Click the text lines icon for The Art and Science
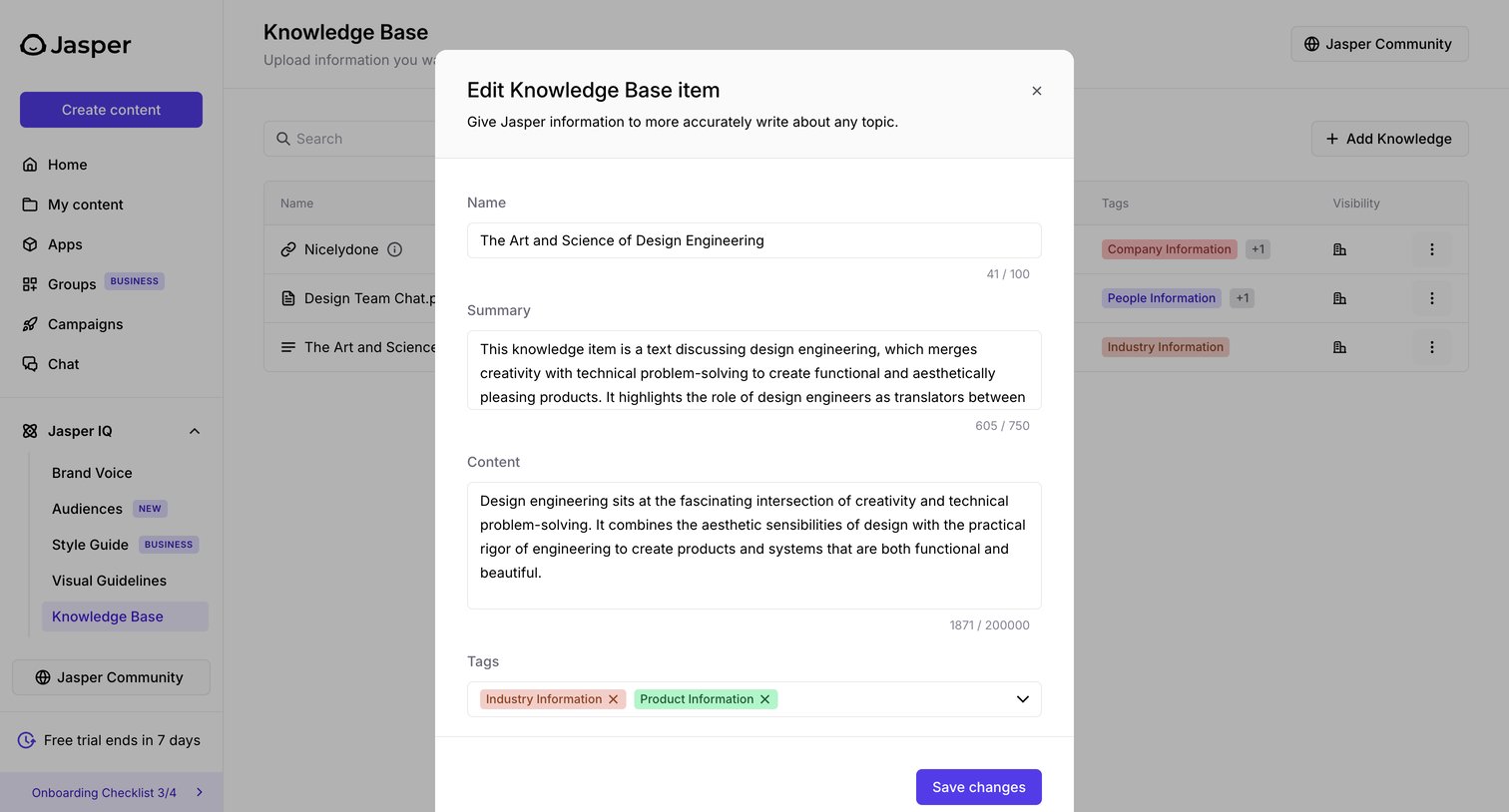This screenshot has height=812, width=1509. pos(288,347)
